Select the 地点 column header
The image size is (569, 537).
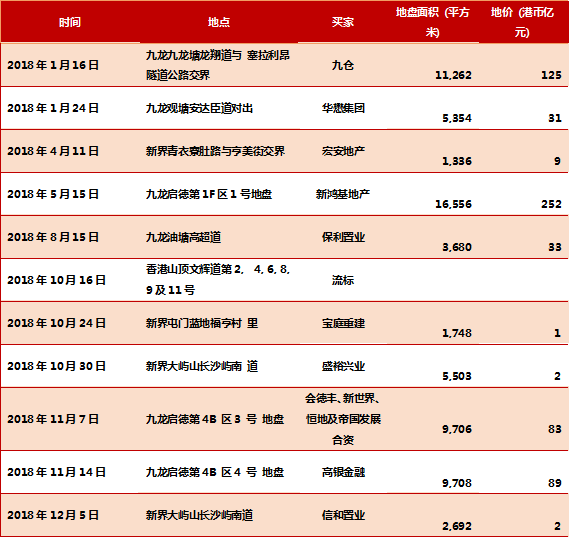pyautogui.click(x=219, y=22)
